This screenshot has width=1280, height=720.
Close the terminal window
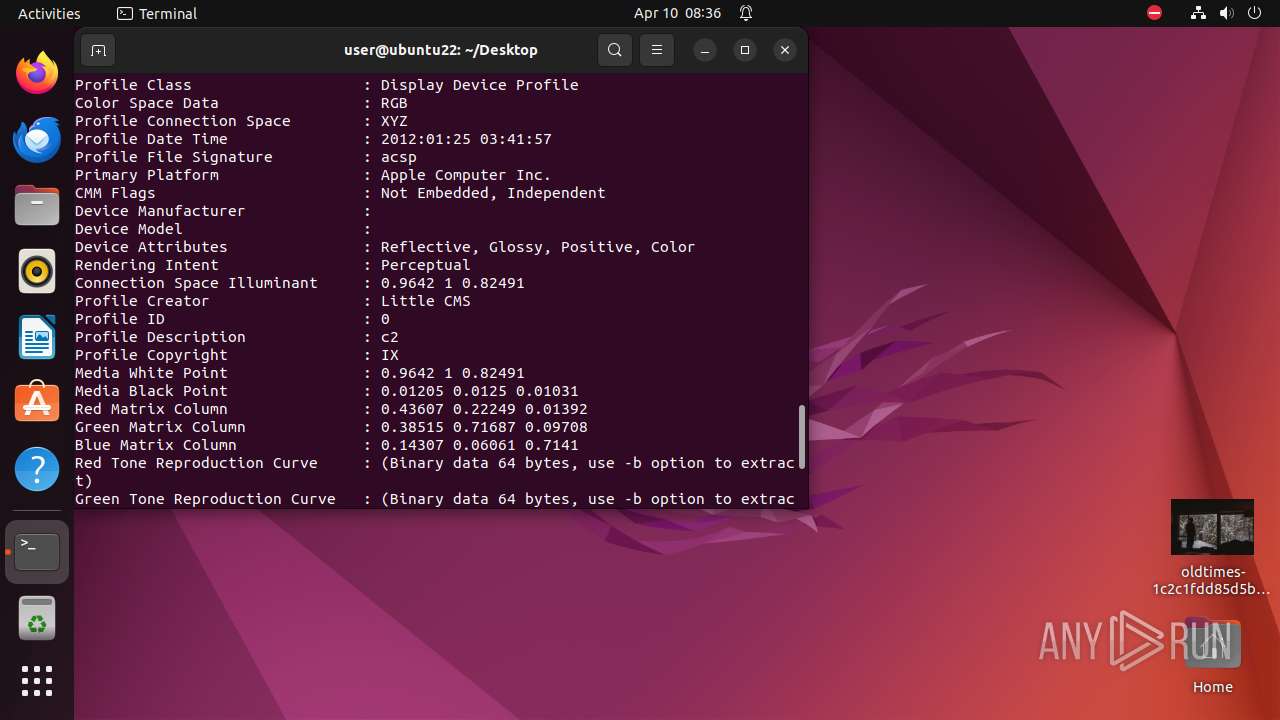pos(785,50)
